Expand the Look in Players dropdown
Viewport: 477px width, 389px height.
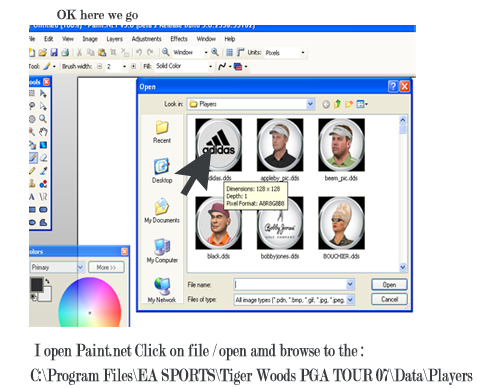(x=310, y=104)
